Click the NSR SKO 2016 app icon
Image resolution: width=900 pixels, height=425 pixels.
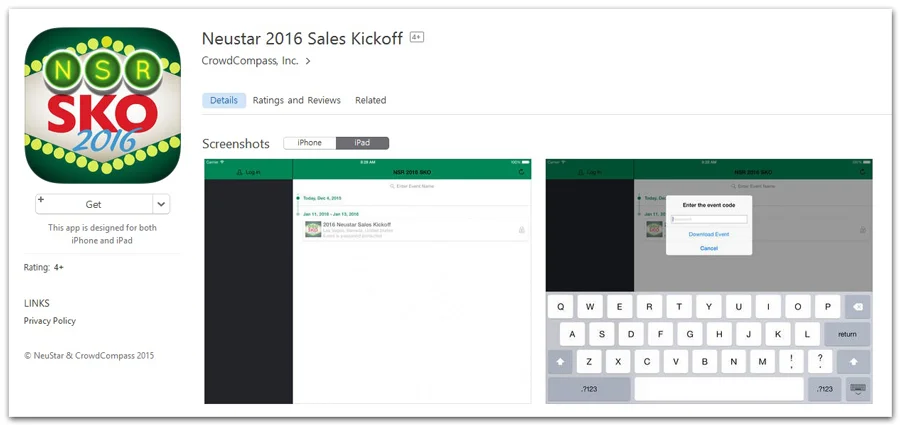pos(103,106)
